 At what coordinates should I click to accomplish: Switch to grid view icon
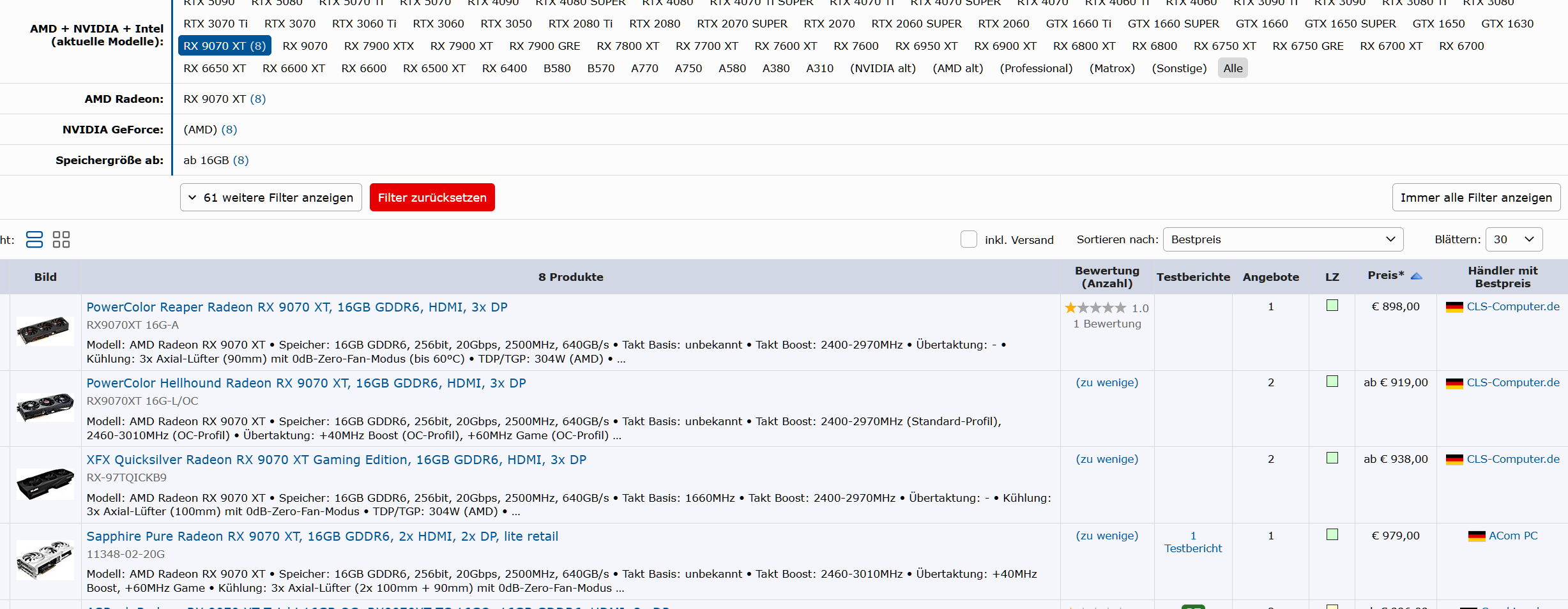click(x=61, y=239)
